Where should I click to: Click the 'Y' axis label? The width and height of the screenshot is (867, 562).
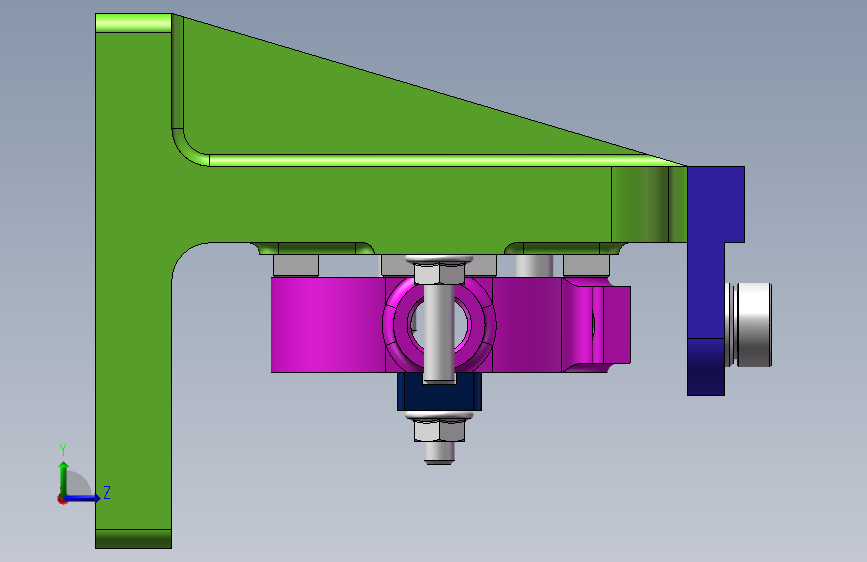(x=63, y=450)
